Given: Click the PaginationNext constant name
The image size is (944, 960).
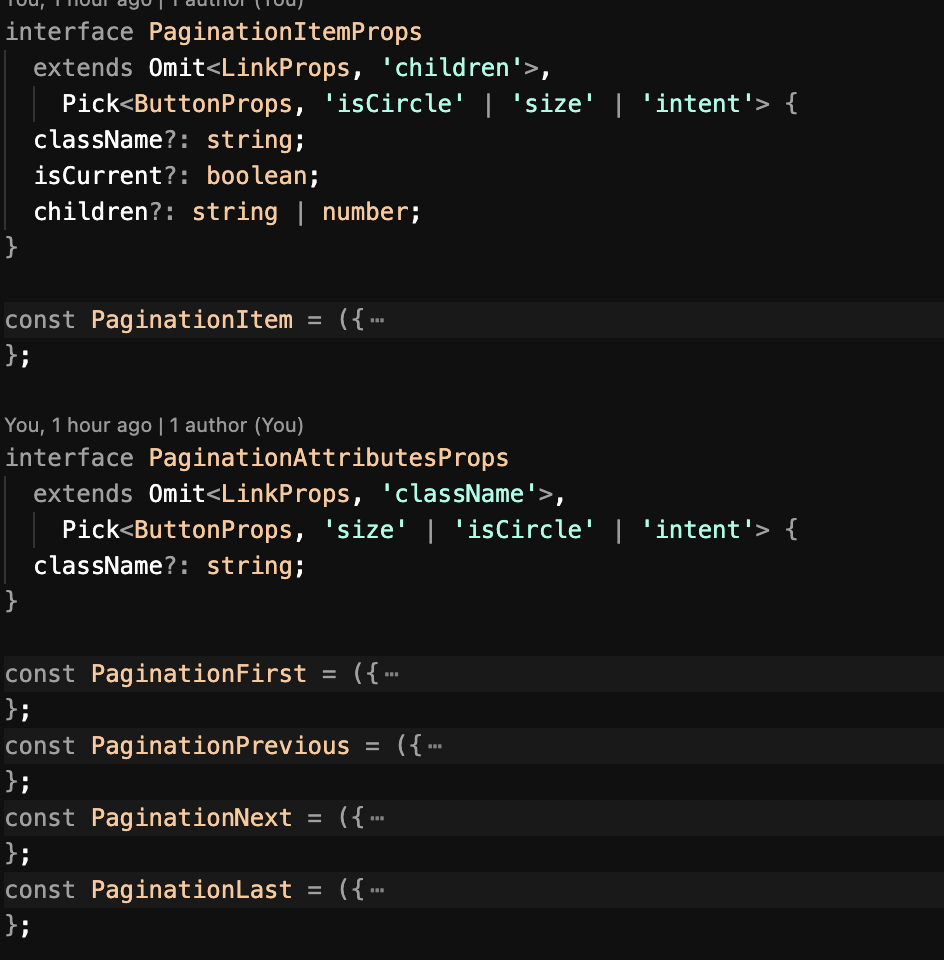Looking at the screenshot, I should (x=191, y=818).
